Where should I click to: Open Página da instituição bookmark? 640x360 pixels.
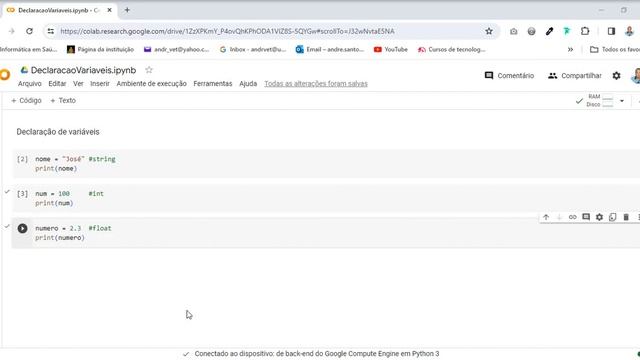pos(100,49)
